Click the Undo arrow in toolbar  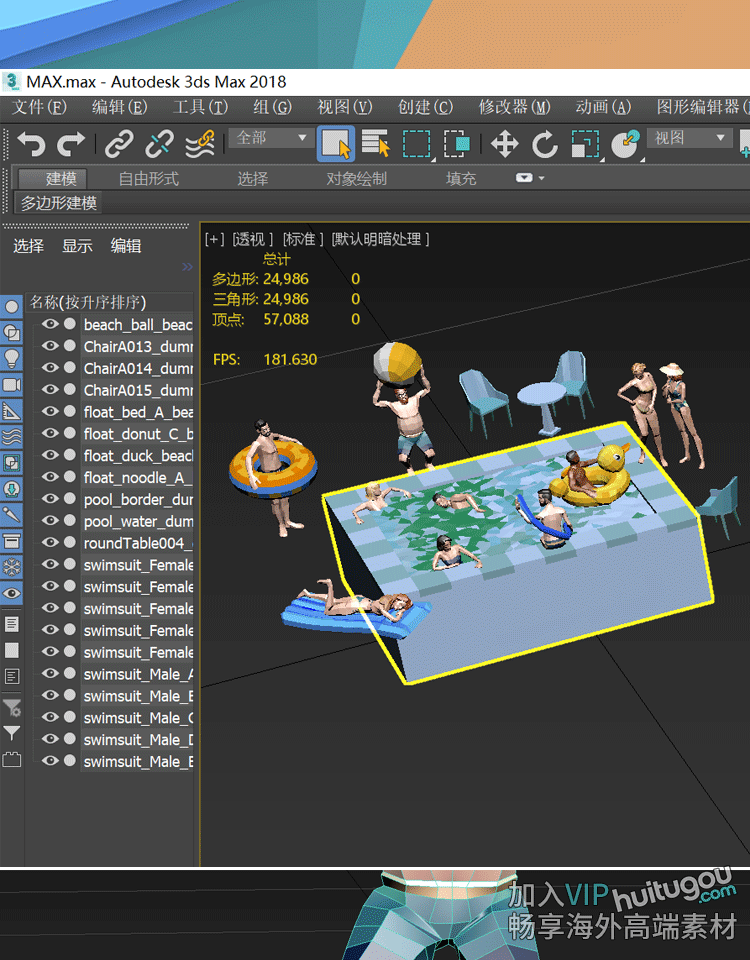(x=31, y=144)
